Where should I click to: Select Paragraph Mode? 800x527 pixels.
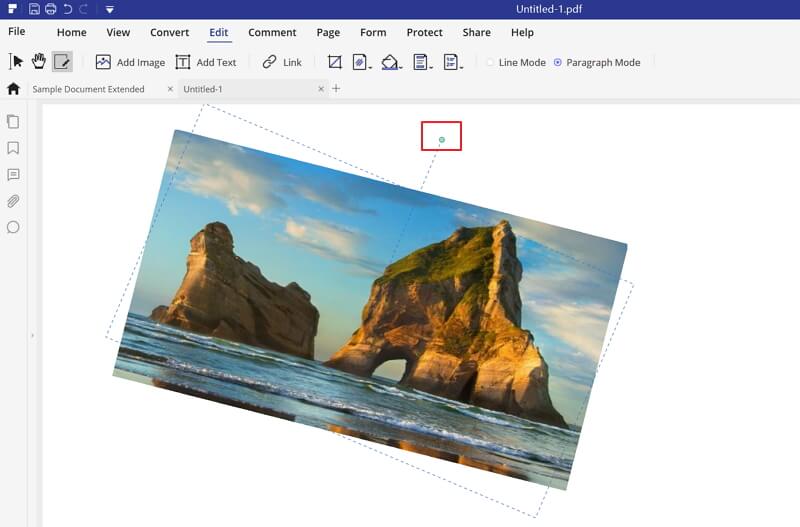pos(597,62)
